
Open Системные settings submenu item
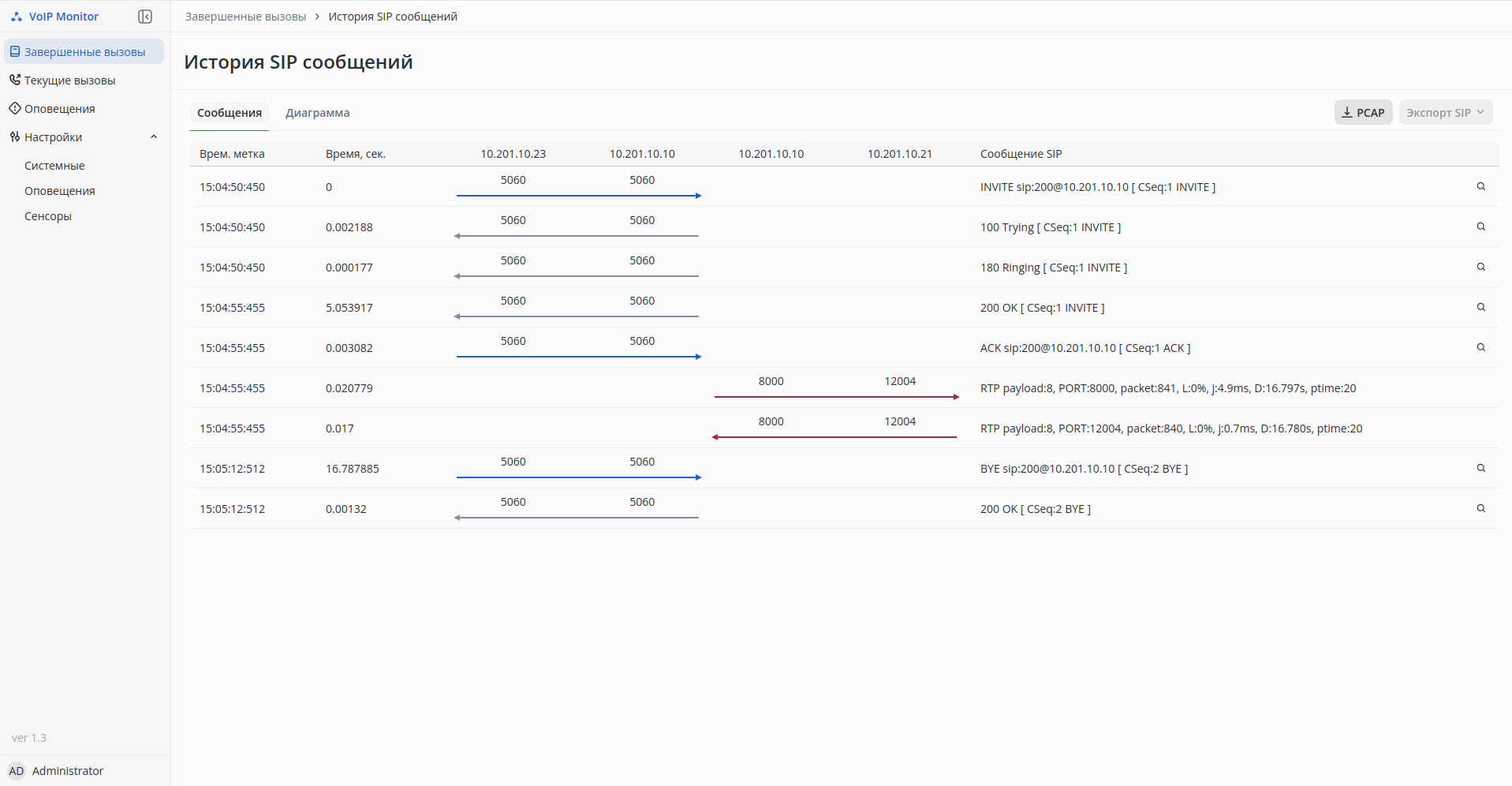[54, 166]
